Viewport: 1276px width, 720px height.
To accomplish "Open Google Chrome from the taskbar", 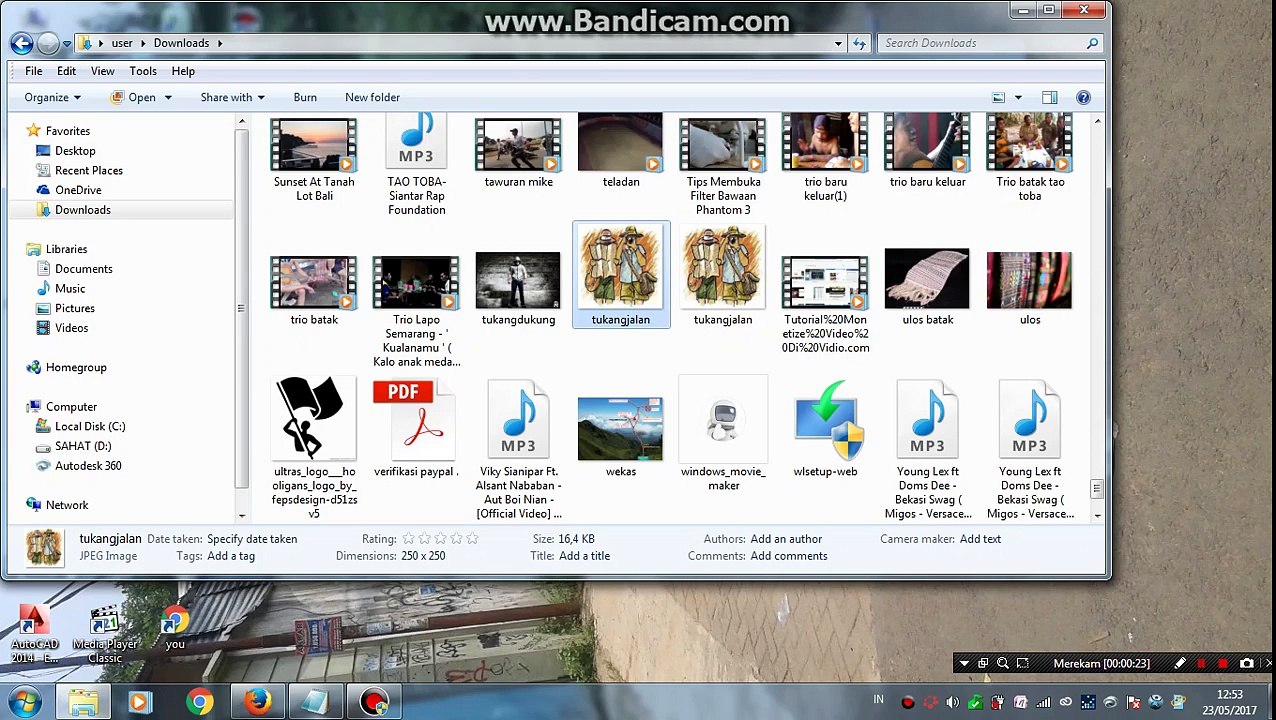I will [x=200, y=702].
